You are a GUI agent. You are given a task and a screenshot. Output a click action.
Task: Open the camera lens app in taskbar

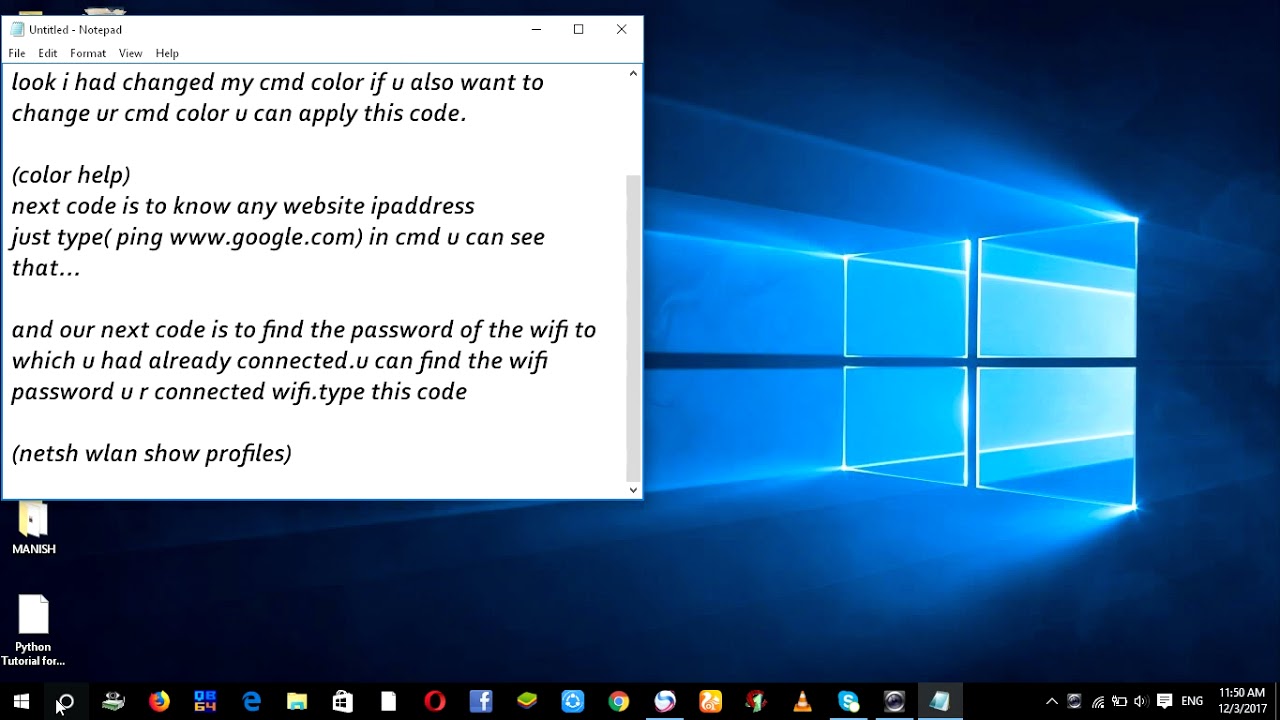(x=894, y=701)
